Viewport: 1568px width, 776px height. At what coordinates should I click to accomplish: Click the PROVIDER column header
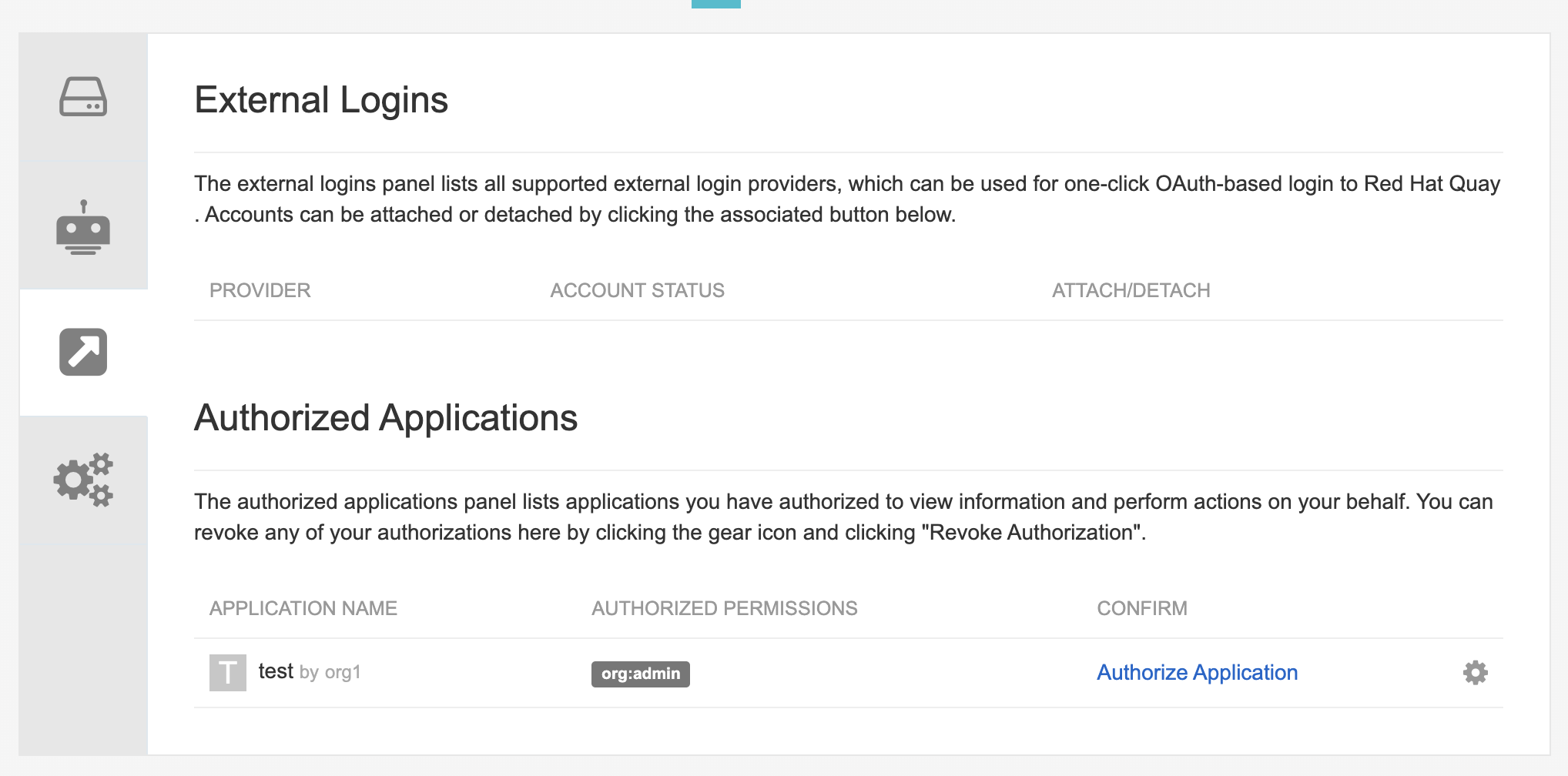(x=260, y=290)
